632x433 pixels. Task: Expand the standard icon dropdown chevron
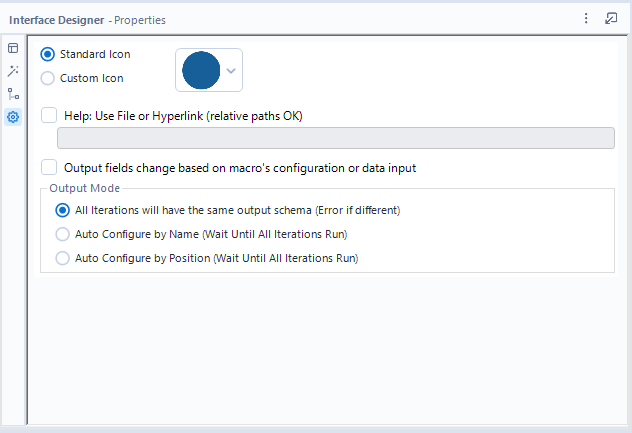[232, 70]
